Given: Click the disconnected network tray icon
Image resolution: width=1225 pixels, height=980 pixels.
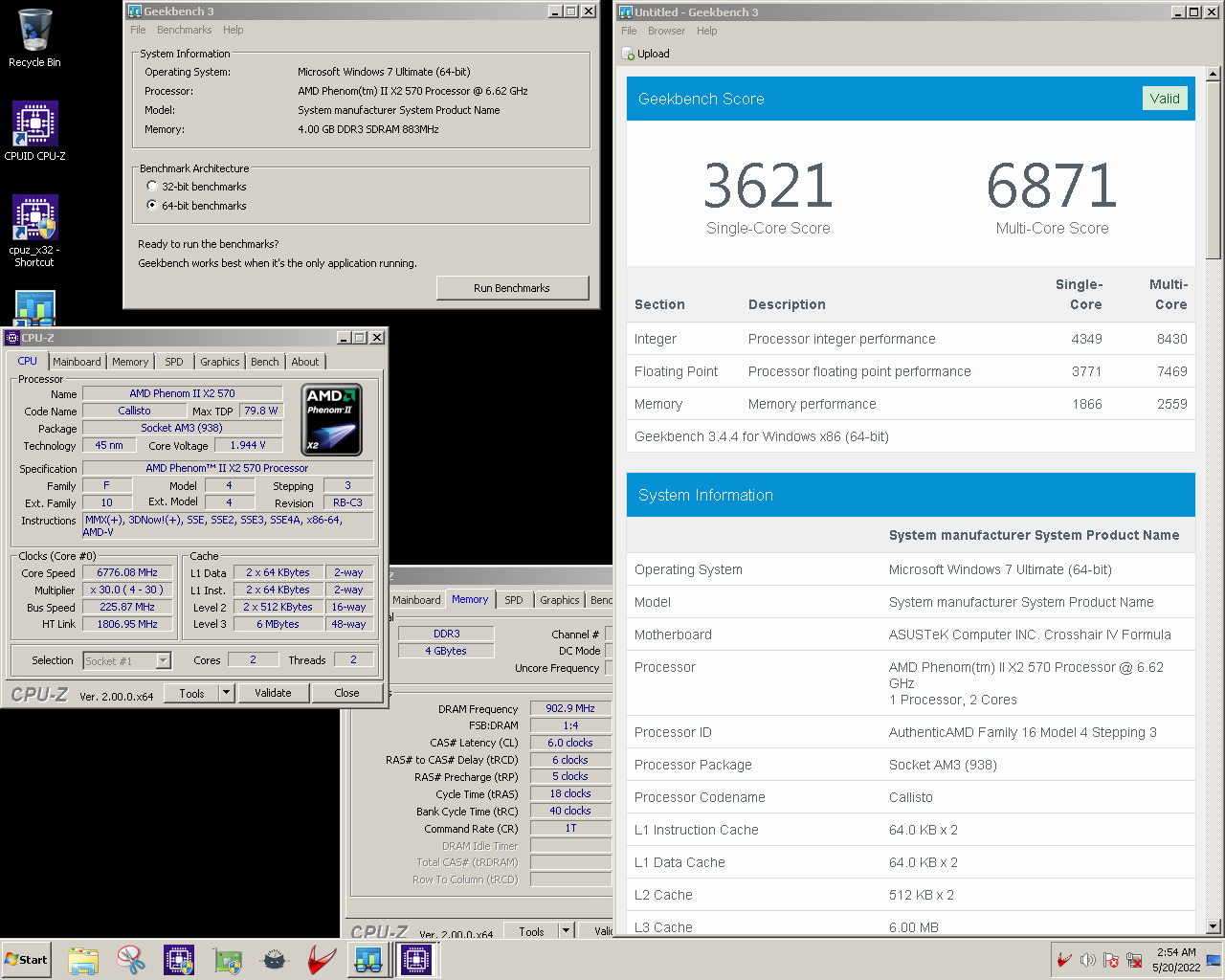Looking at the screenshot, I should click(x=1134, y=959).
